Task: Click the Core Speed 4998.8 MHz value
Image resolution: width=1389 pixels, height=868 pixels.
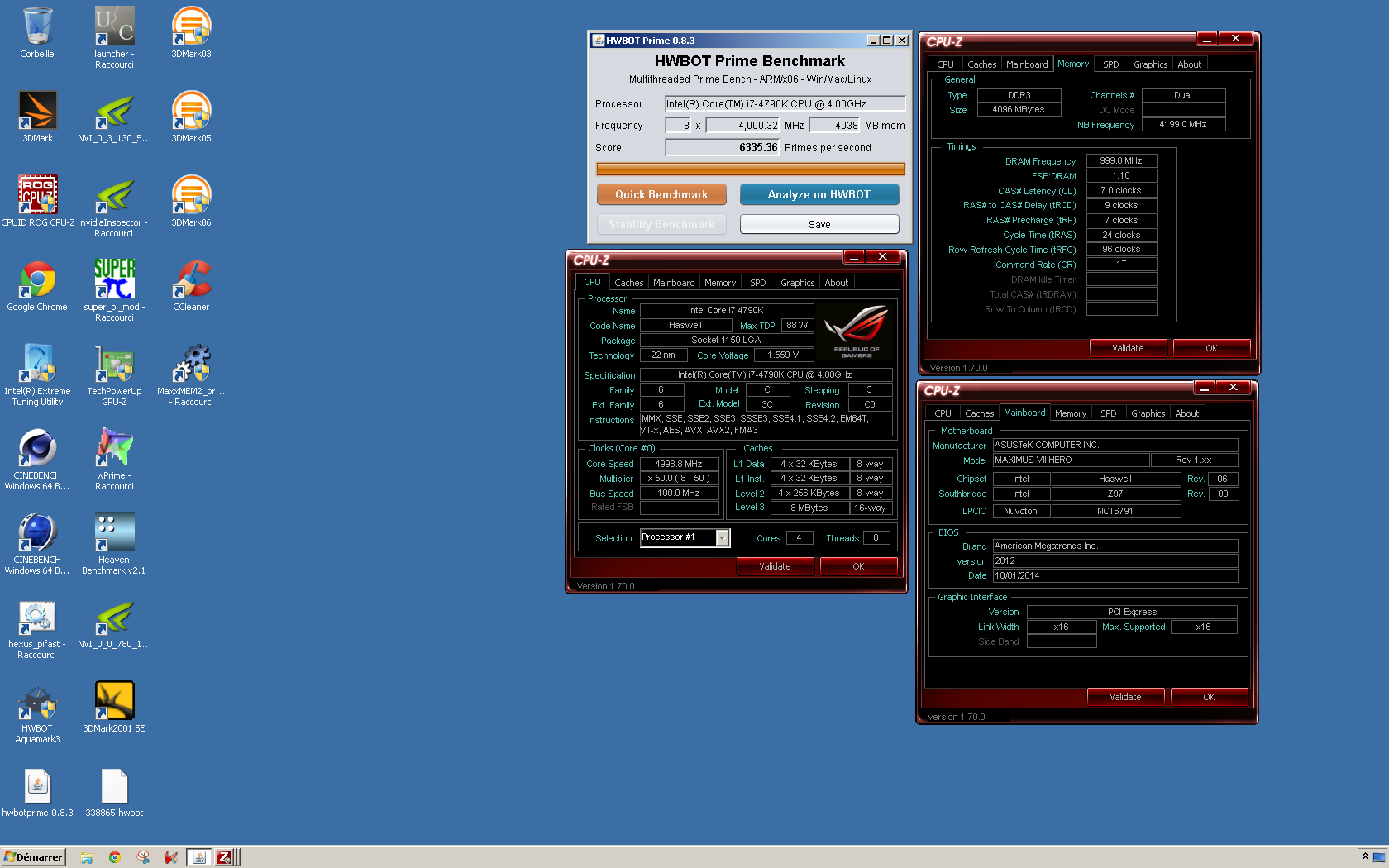Action: pyautogui.click(x=678, y=465)
